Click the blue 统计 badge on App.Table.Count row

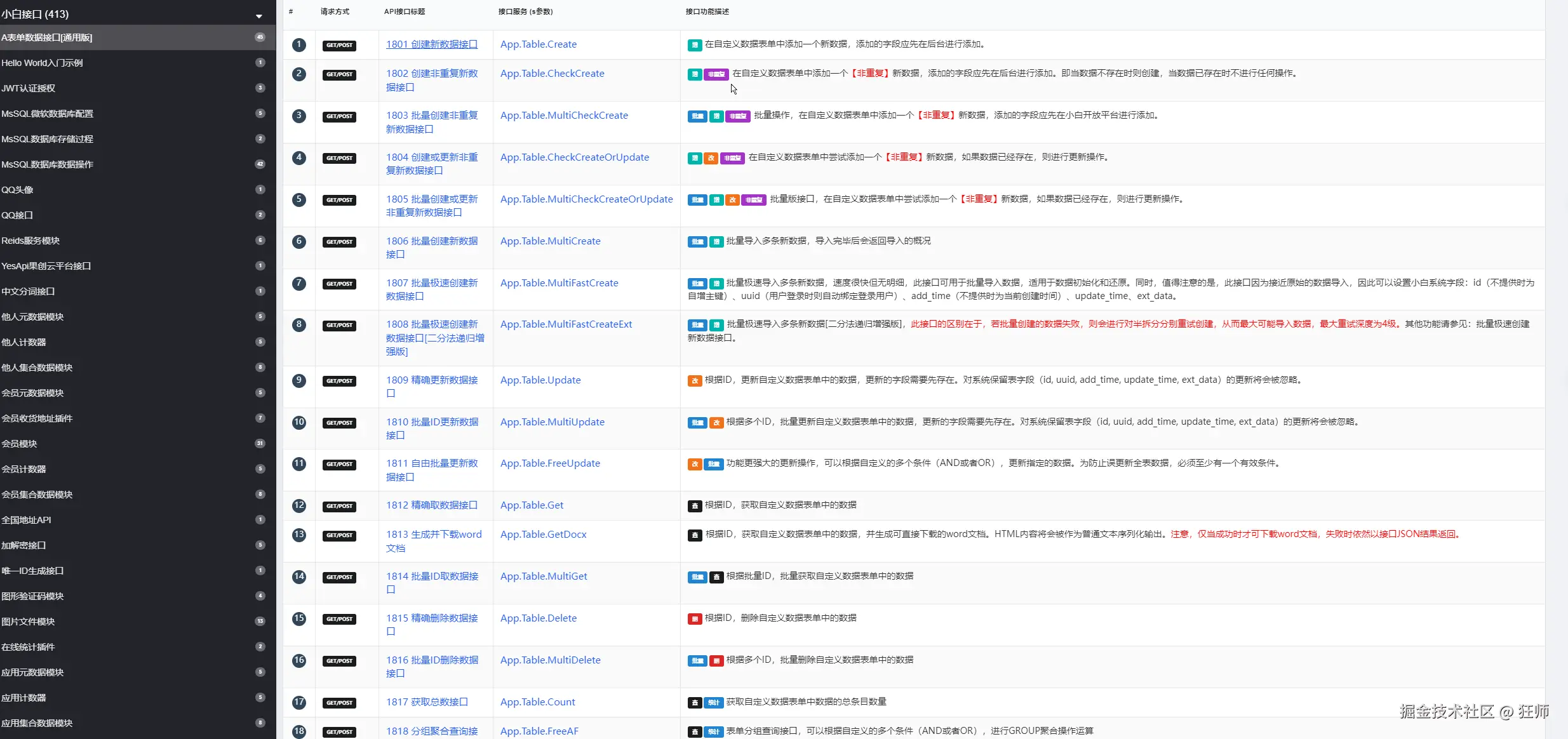(x=714, y=703)
